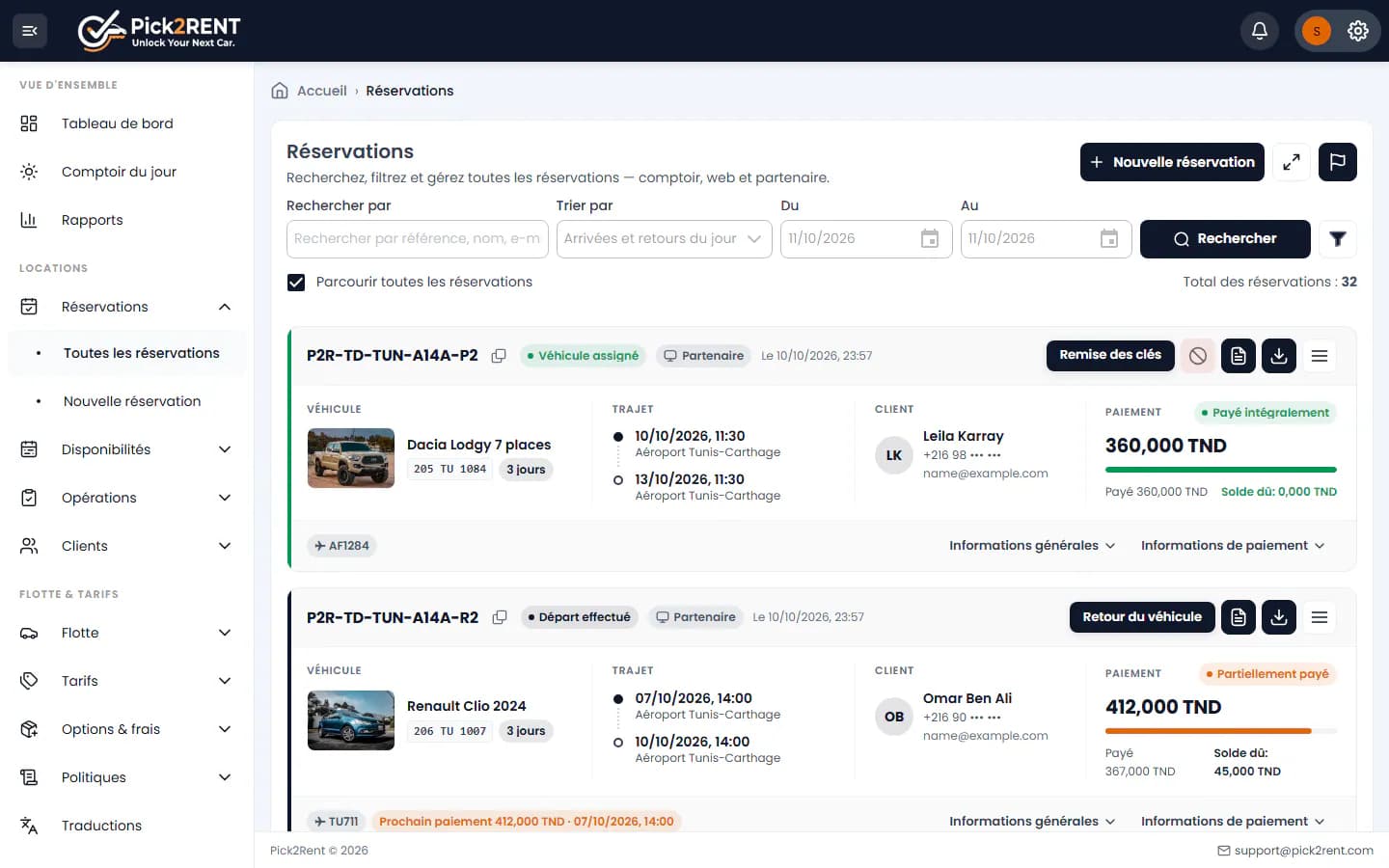Open document for reservation P2R-TD-TUN-A14A-P2
This screenshot has height=868, width=1389.
[x=1239, y=356]
